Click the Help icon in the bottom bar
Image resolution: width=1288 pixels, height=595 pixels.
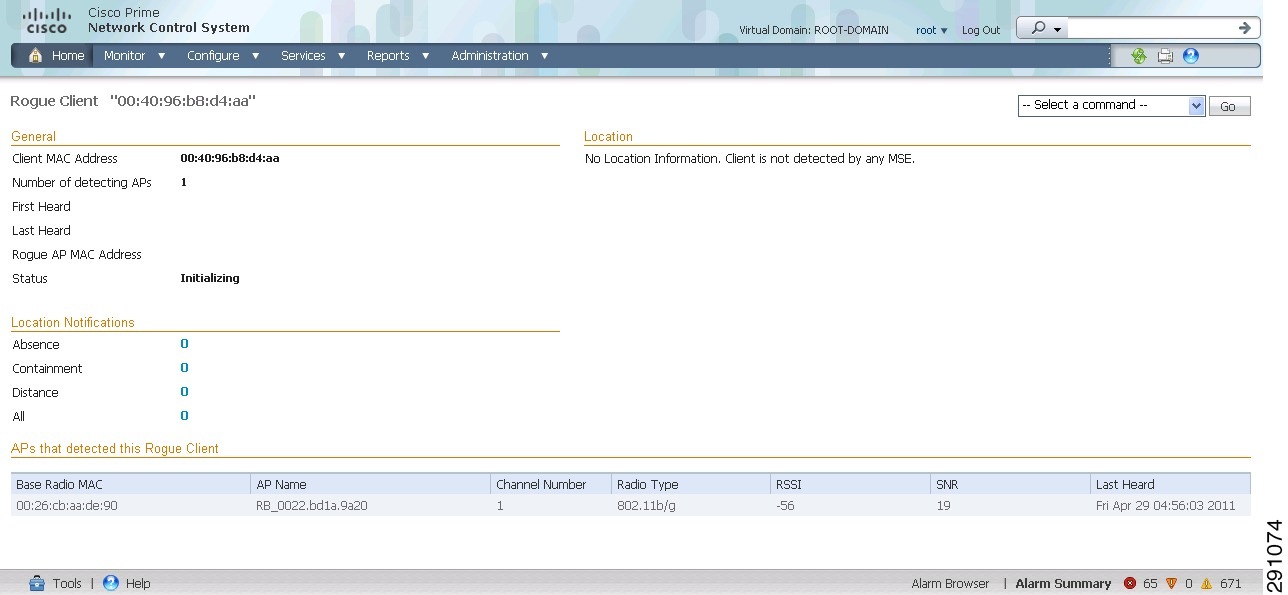click(111, 583)
